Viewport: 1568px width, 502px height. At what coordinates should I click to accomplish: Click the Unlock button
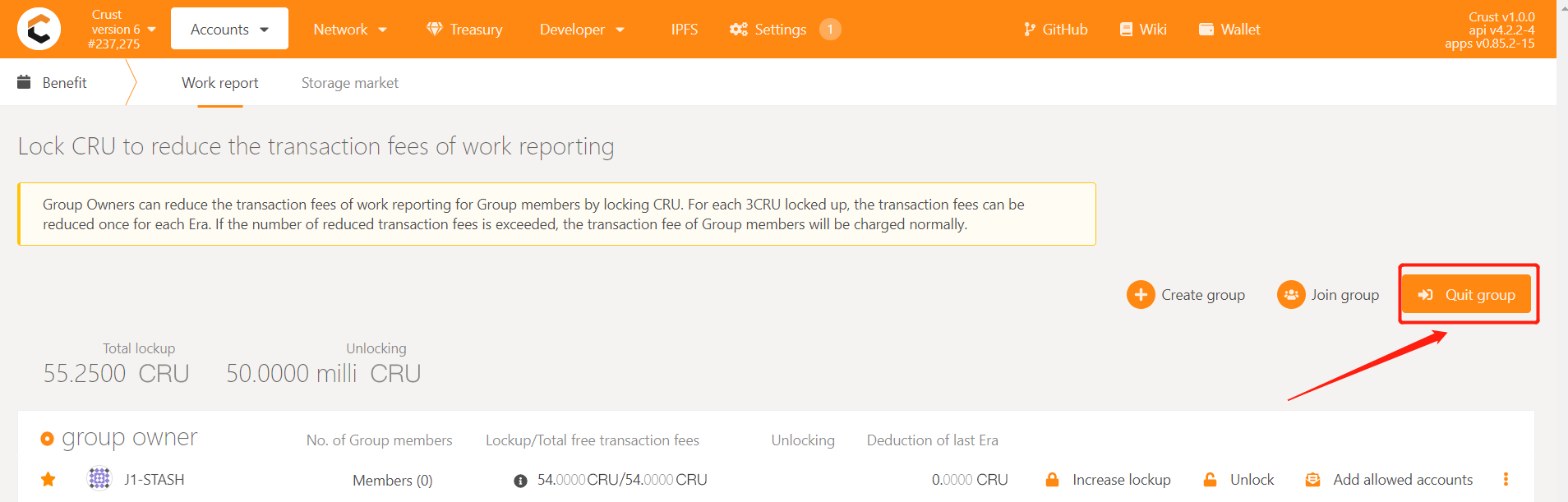(1238, 480)
